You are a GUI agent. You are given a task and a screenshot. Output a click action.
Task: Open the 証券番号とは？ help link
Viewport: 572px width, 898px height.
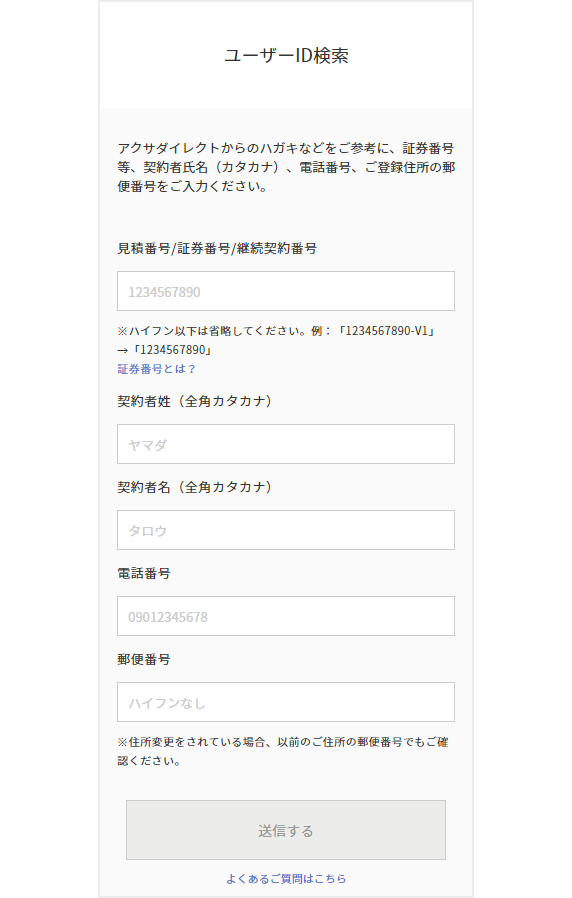(x=156, y=369)
